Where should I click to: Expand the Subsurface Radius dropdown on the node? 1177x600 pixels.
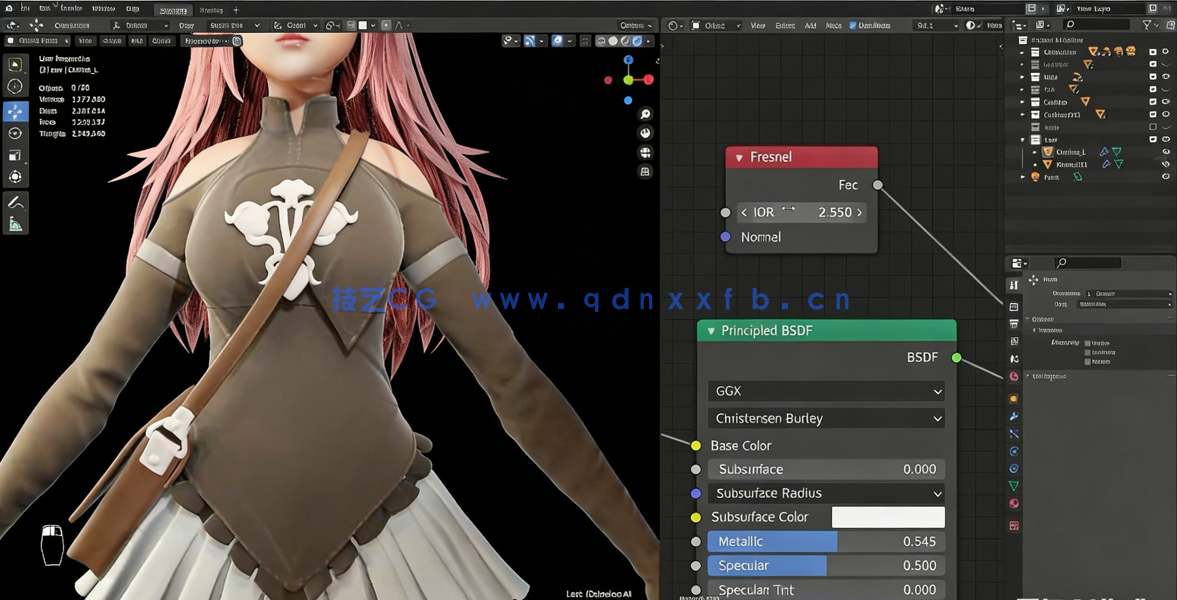click(x=826, y=493)
